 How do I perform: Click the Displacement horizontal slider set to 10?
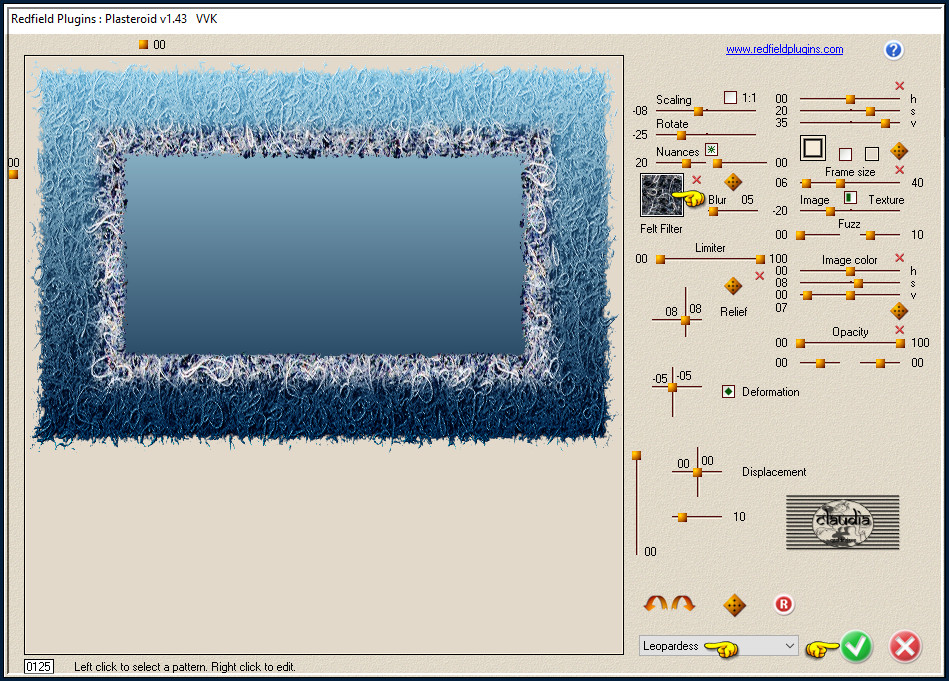pos(682,517)
